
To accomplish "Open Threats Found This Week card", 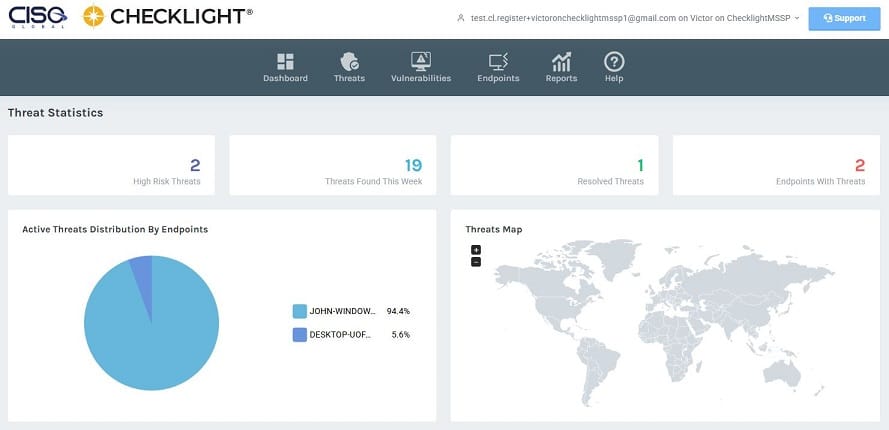I will click(331, 165).
